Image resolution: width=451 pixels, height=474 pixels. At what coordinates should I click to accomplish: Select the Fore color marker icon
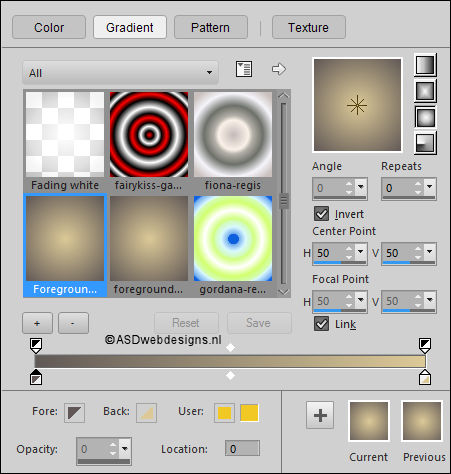(74, 413)
